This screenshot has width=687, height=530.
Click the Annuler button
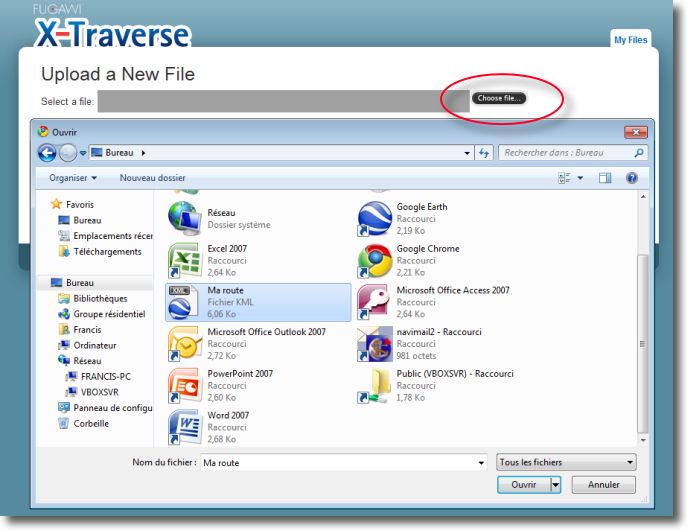[x=603, y=485]
